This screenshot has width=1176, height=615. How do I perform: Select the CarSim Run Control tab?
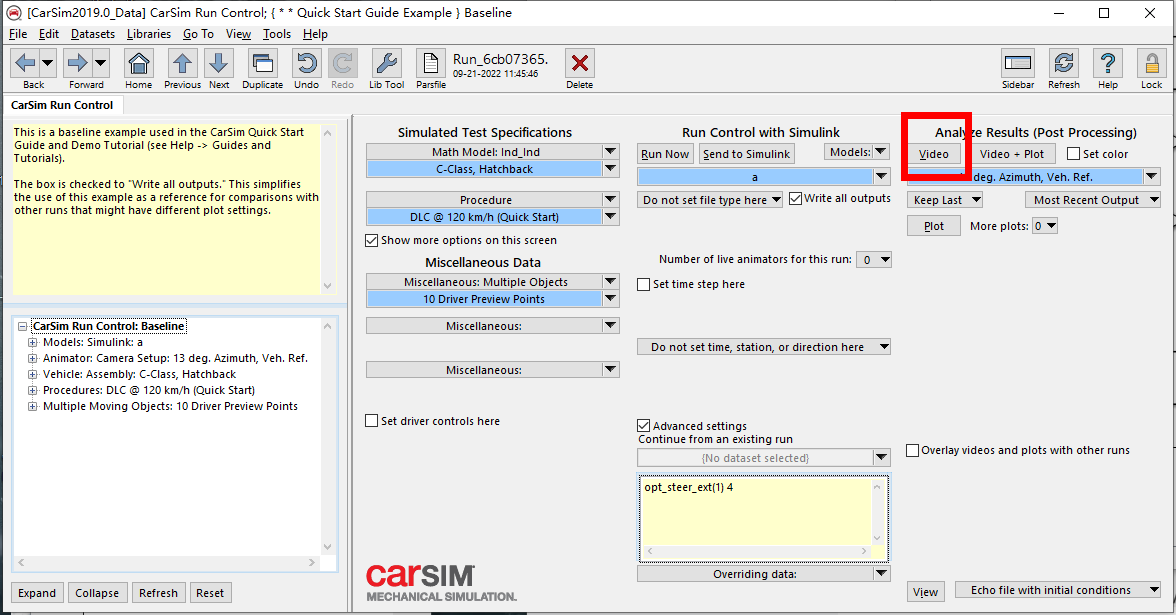(62, 105)
